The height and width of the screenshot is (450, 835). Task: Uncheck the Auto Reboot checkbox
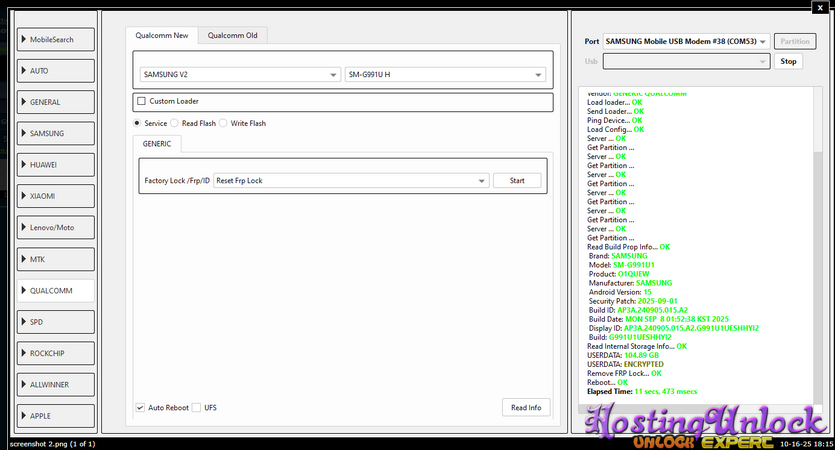tap(140, 407)
